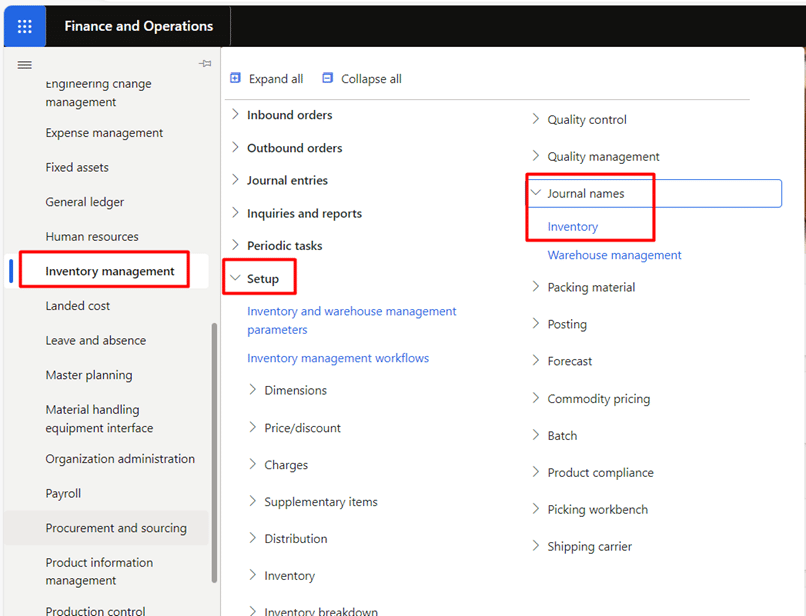The width and height of the screenshot is (806, 616).
Task: Click the Collapse all icon
Action: click(328, 78)
